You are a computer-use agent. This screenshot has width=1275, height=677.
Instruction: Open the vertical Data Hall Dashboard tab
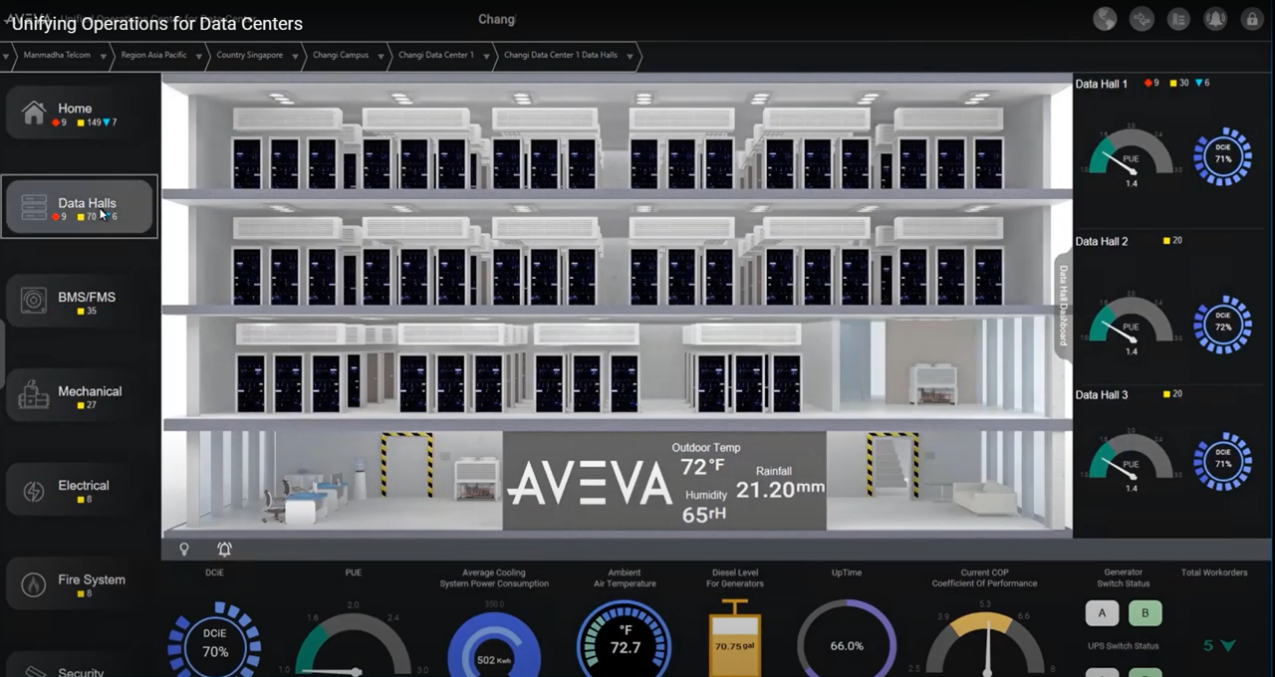pos(1063,305)
